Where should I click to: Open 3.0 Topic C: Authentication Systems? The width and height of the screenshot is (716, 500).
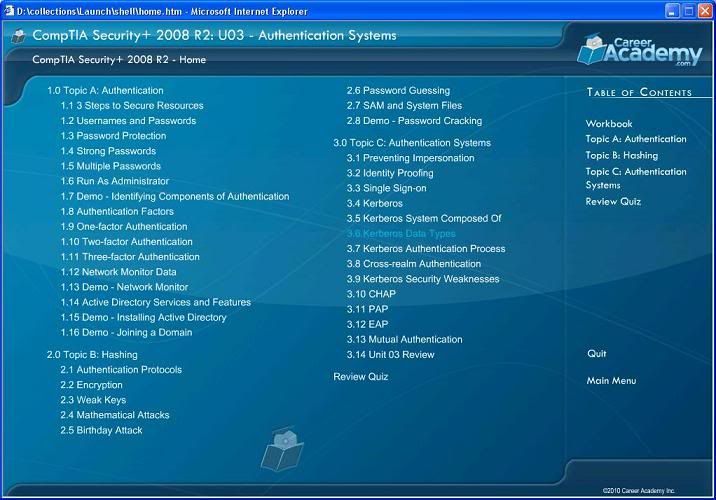[x=412, y=143]
